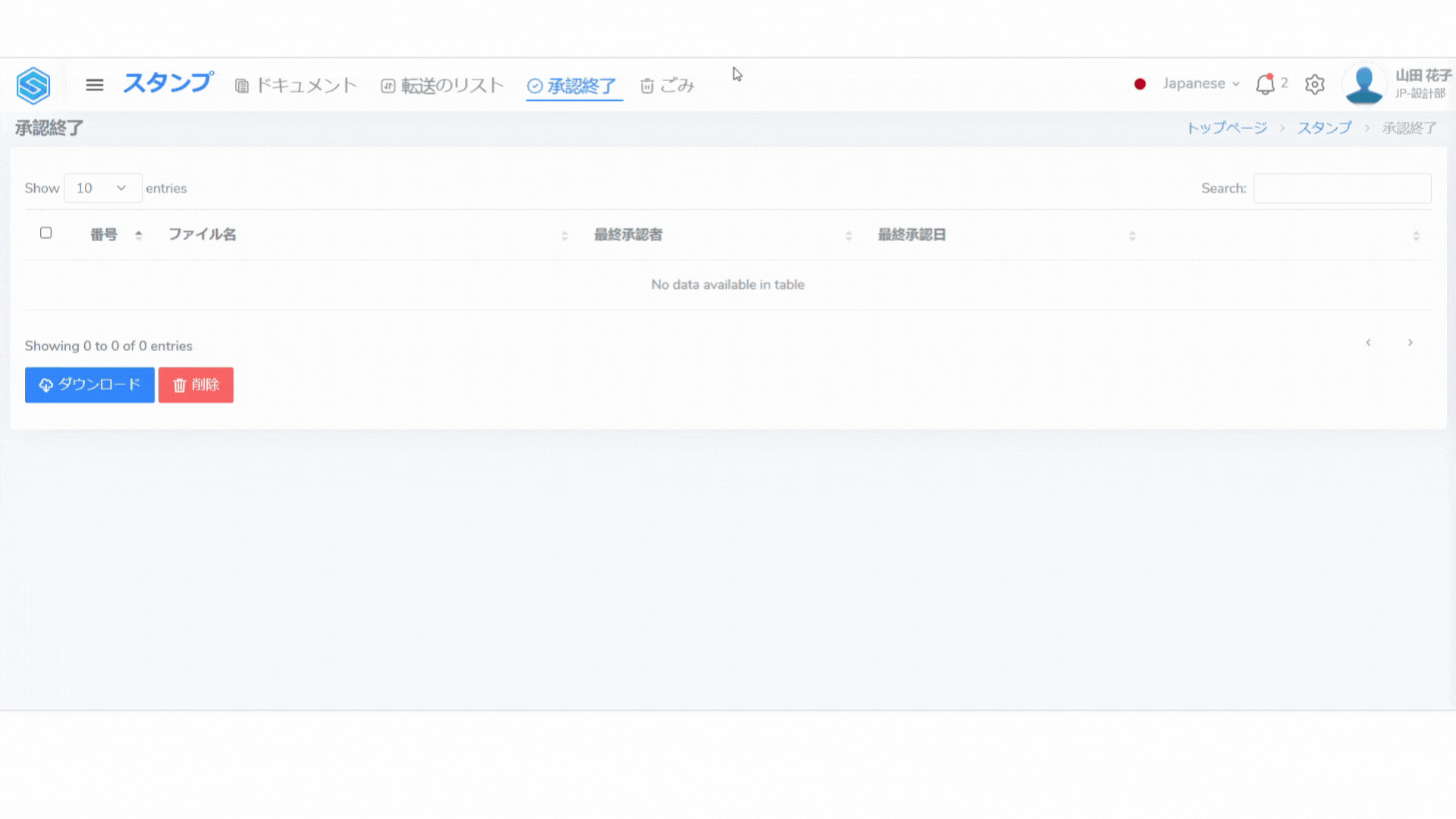Click the blue hexagon app logo
Viewport: 1456px width, 819px height.
[33, 85]
